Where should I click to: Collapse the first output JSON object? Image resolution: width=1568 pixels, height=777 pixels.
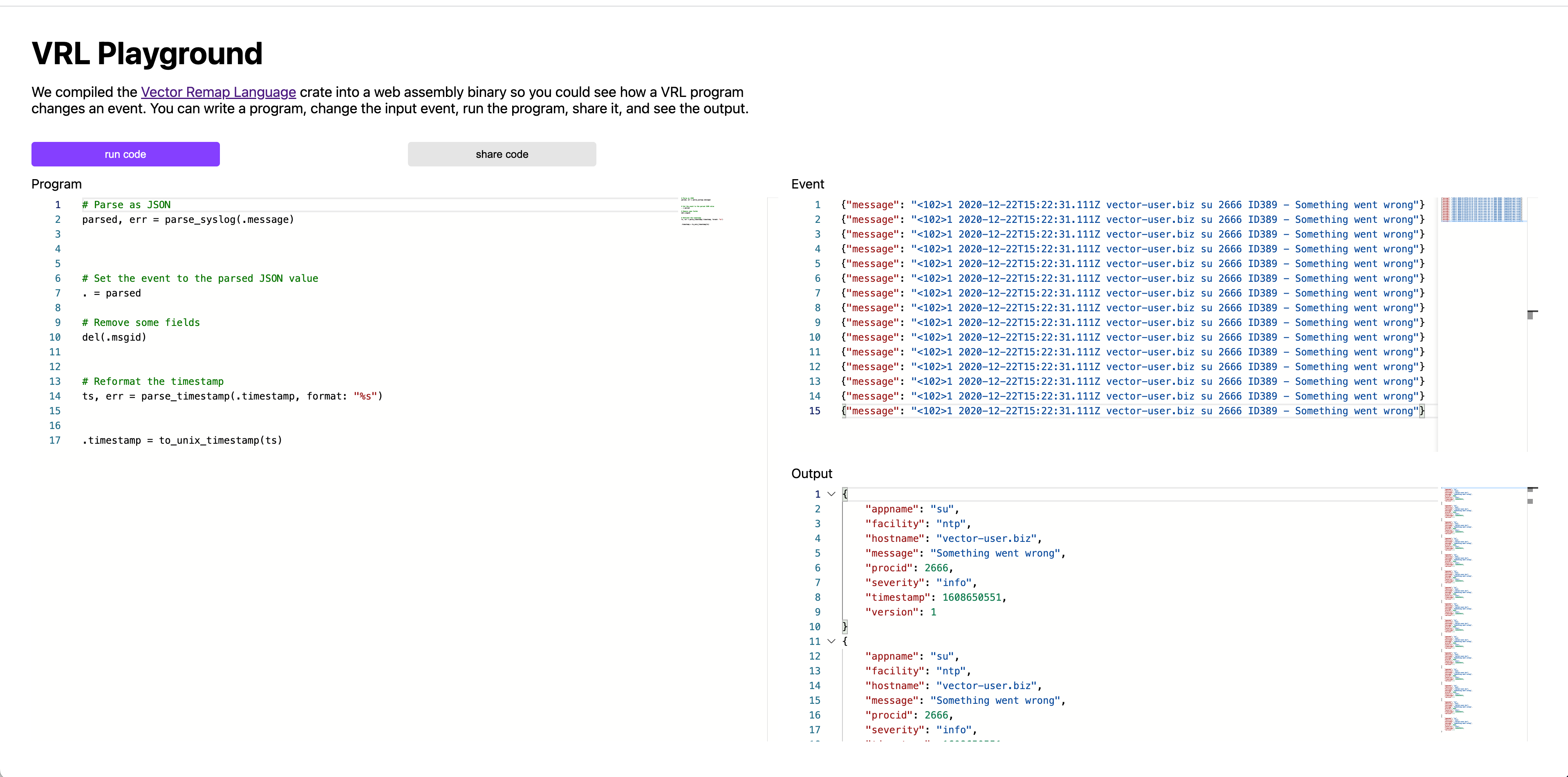831,494
